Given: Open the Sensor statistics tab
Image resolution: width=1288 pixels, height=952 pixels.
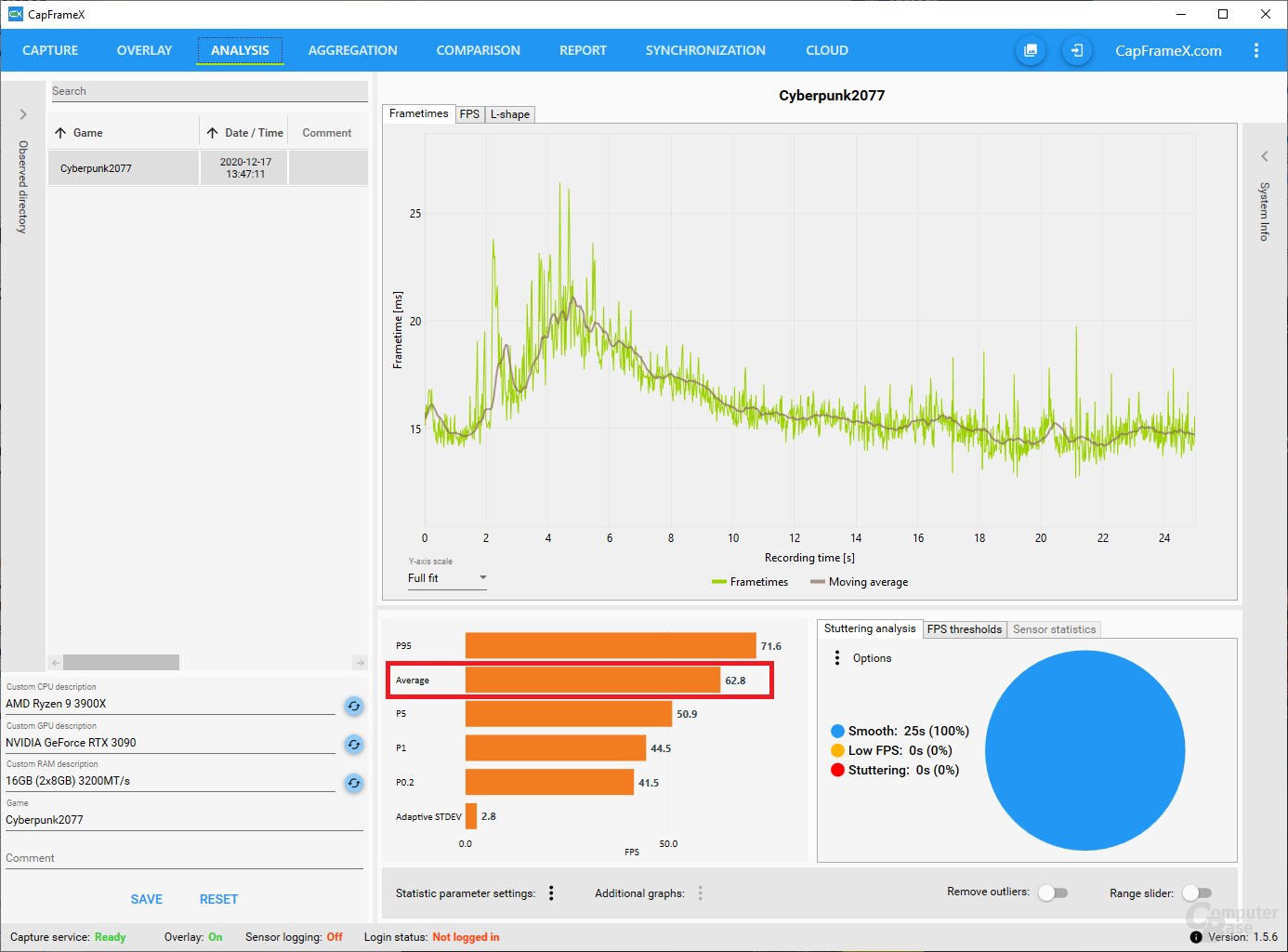Looking at the screenshot, I should (1054, 629).
